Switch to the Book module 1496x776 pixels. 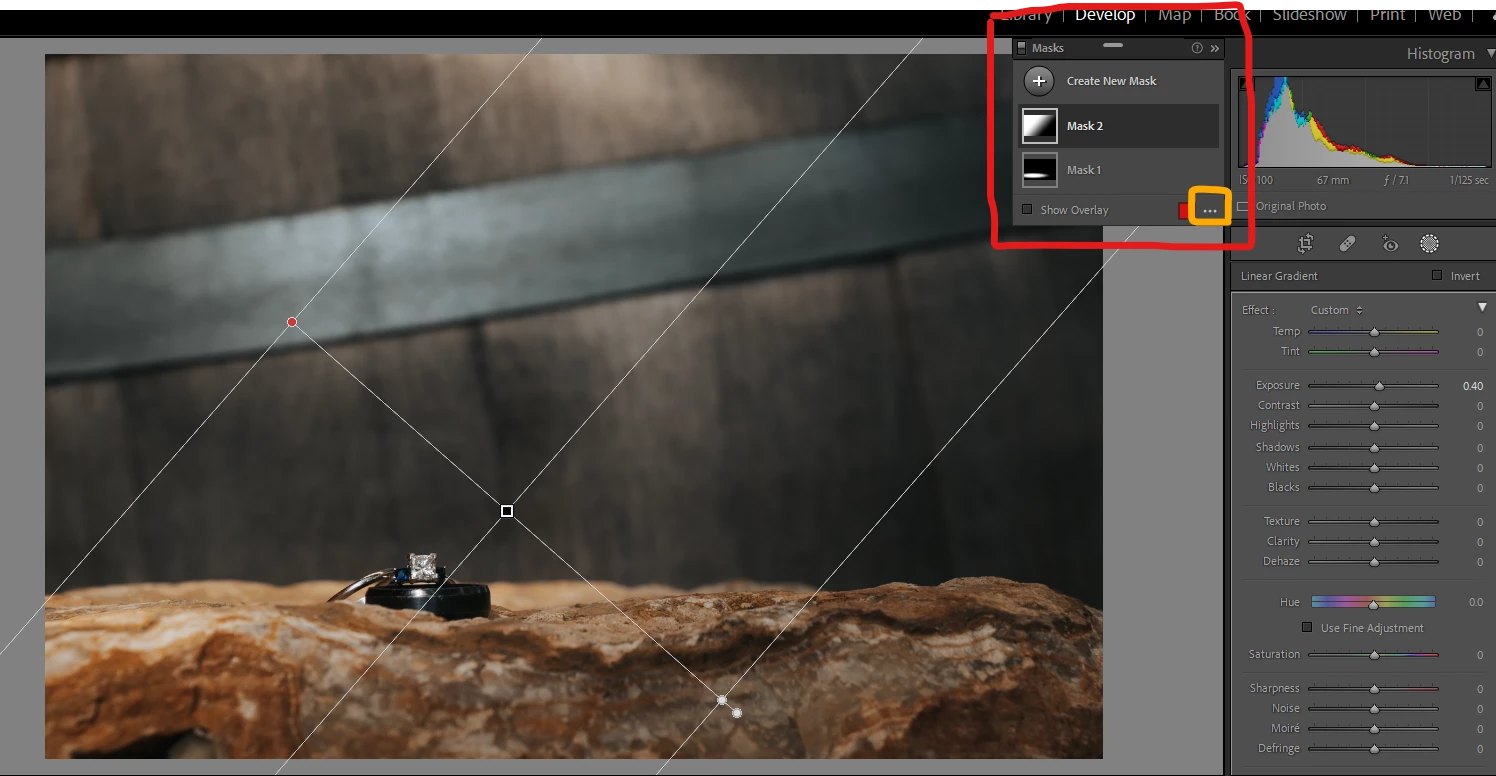[1232, 15]
